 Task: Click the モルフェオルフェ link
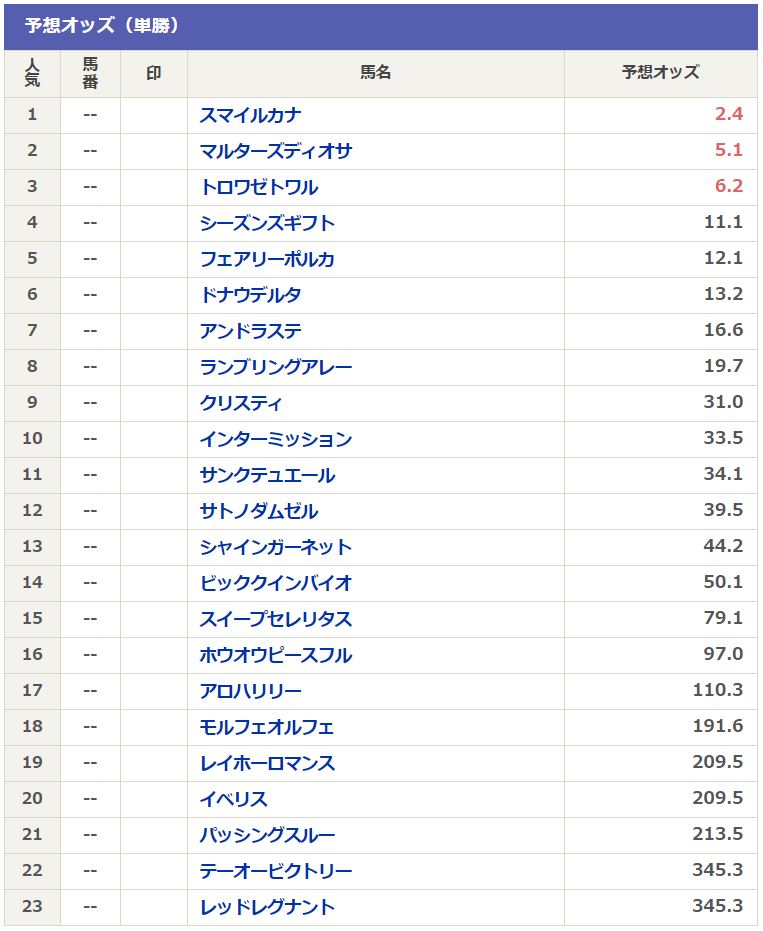(x=267, y=727)
